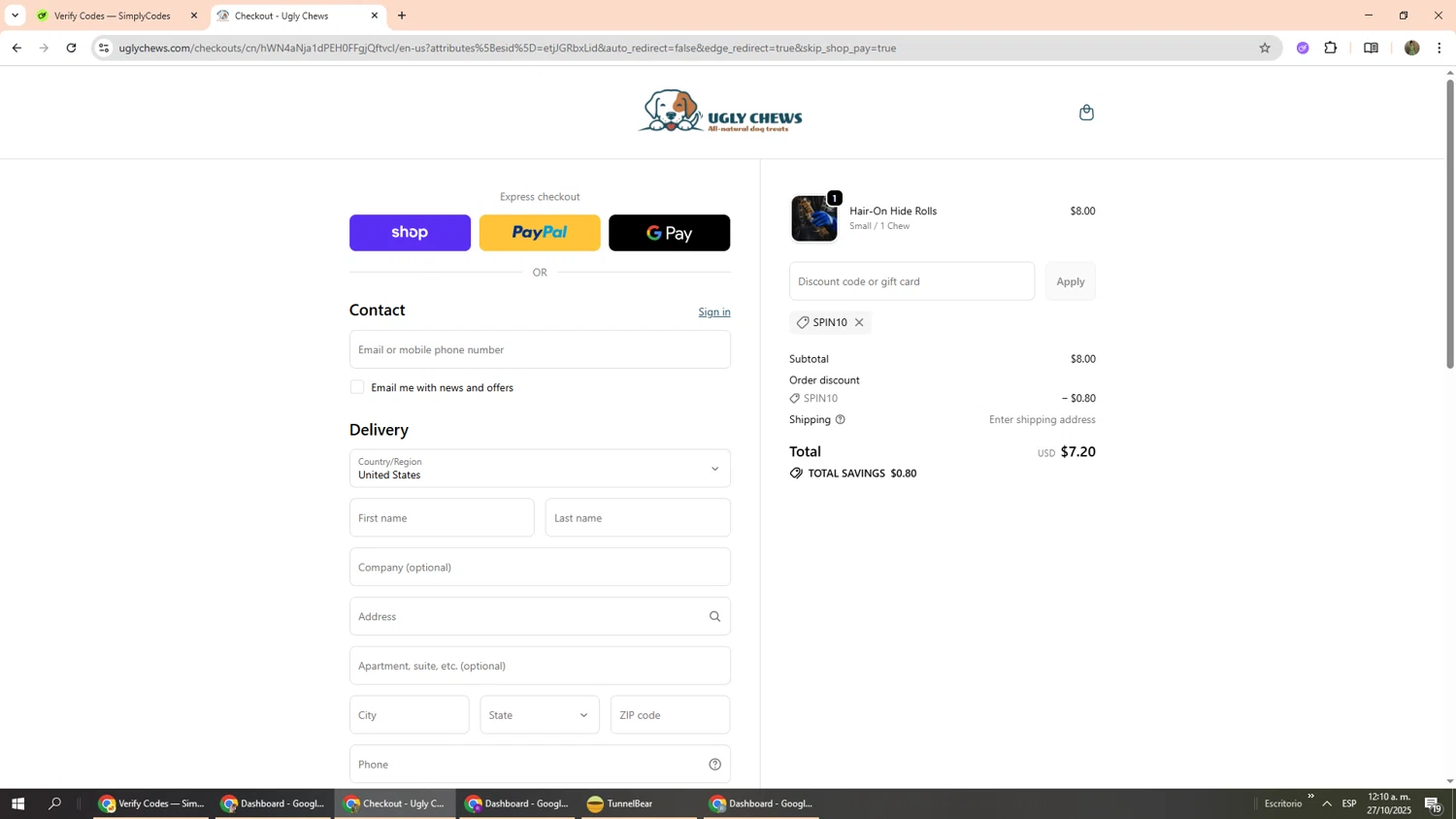Image resolution: width=1456 pixels, height=819 pixels.
Task: Click the Escritorio toolbar label
Action: (x=1283, y=803)
